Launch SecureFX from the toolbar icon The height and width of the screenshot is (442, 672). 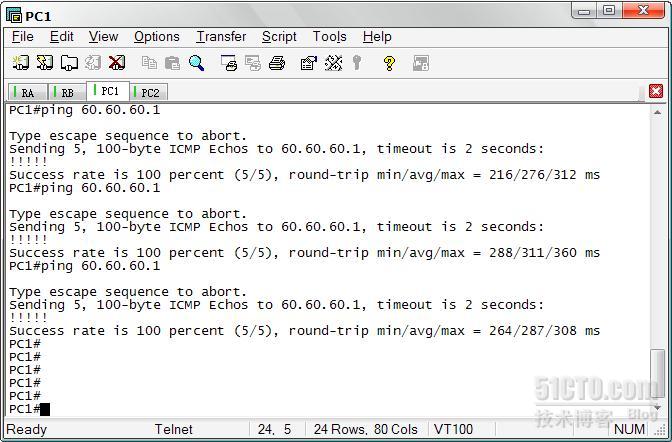coord(421,63)
